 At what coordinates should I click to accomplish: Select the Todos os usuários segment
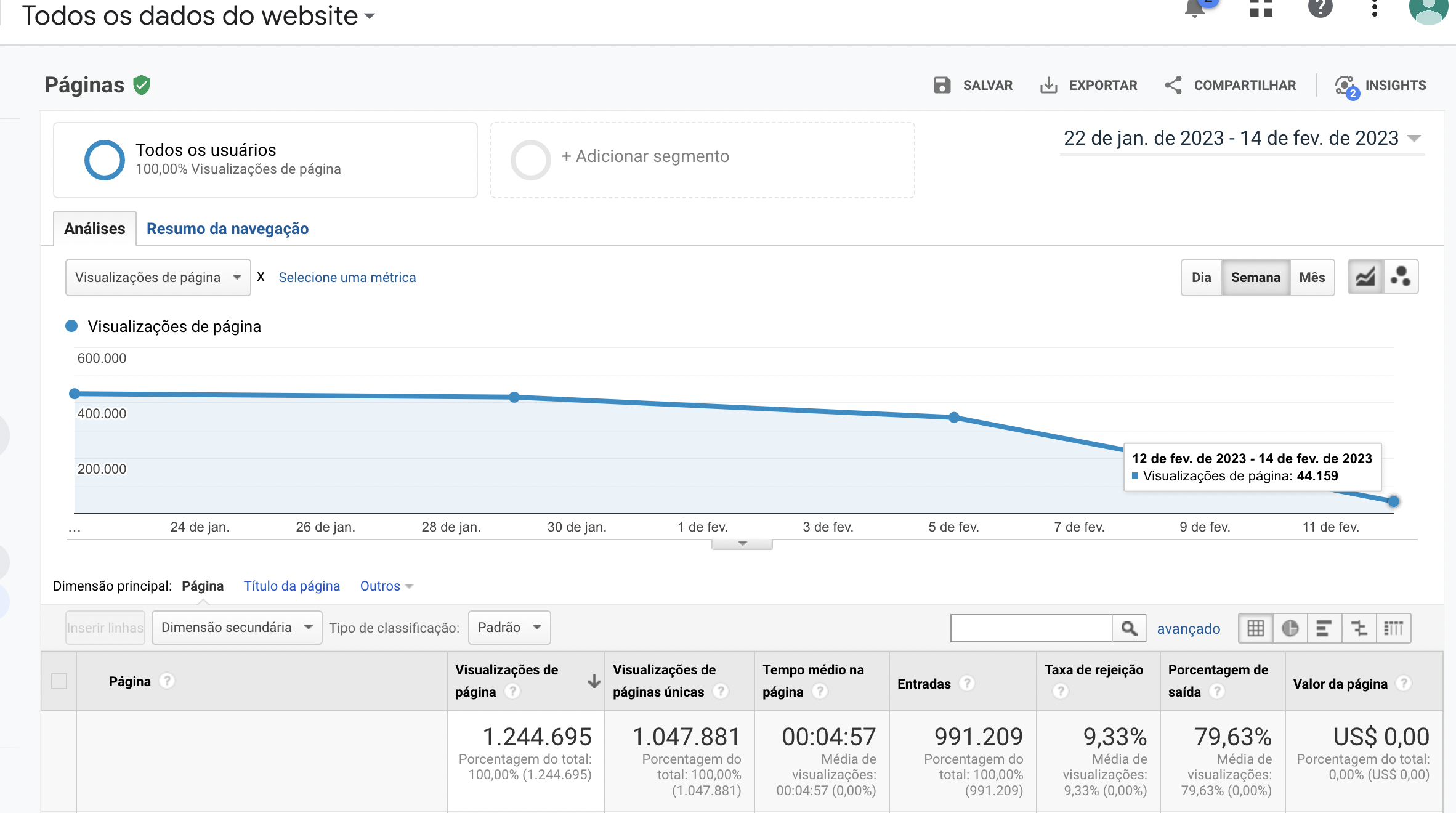click(265, 160)
